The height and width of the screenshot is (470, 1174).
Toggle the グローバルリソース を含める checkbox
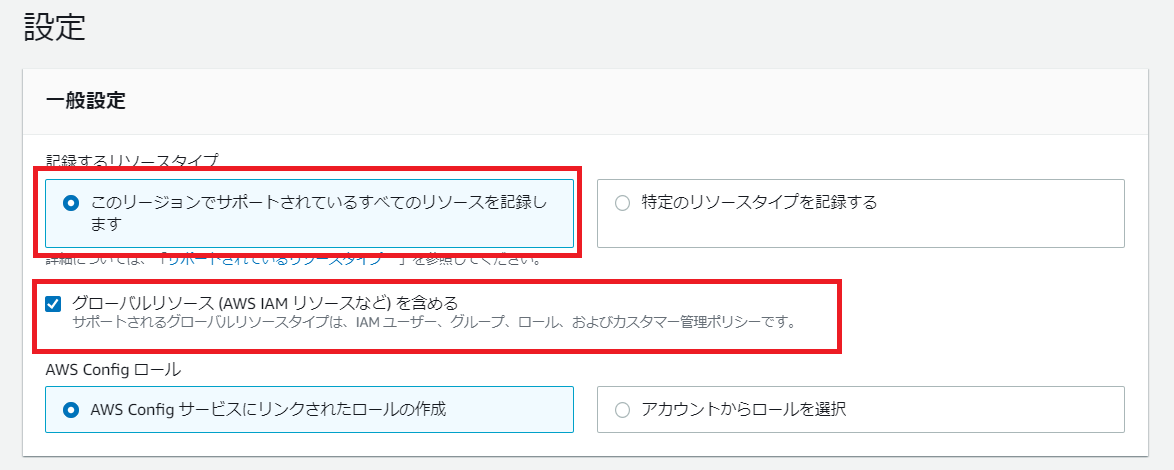tap(53, 303)
